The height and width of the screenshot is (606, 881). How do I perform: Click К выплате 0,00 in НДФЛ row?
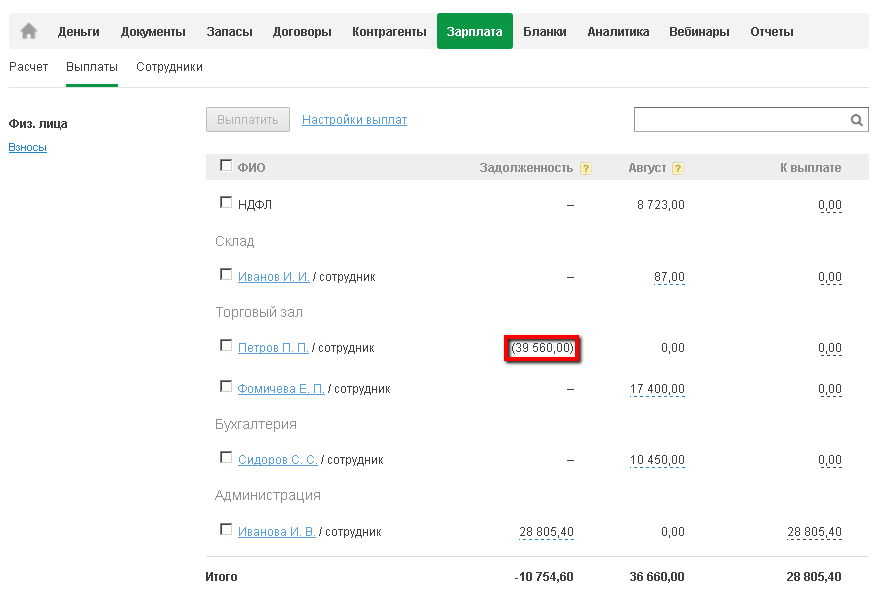click(x=830, y=205)
